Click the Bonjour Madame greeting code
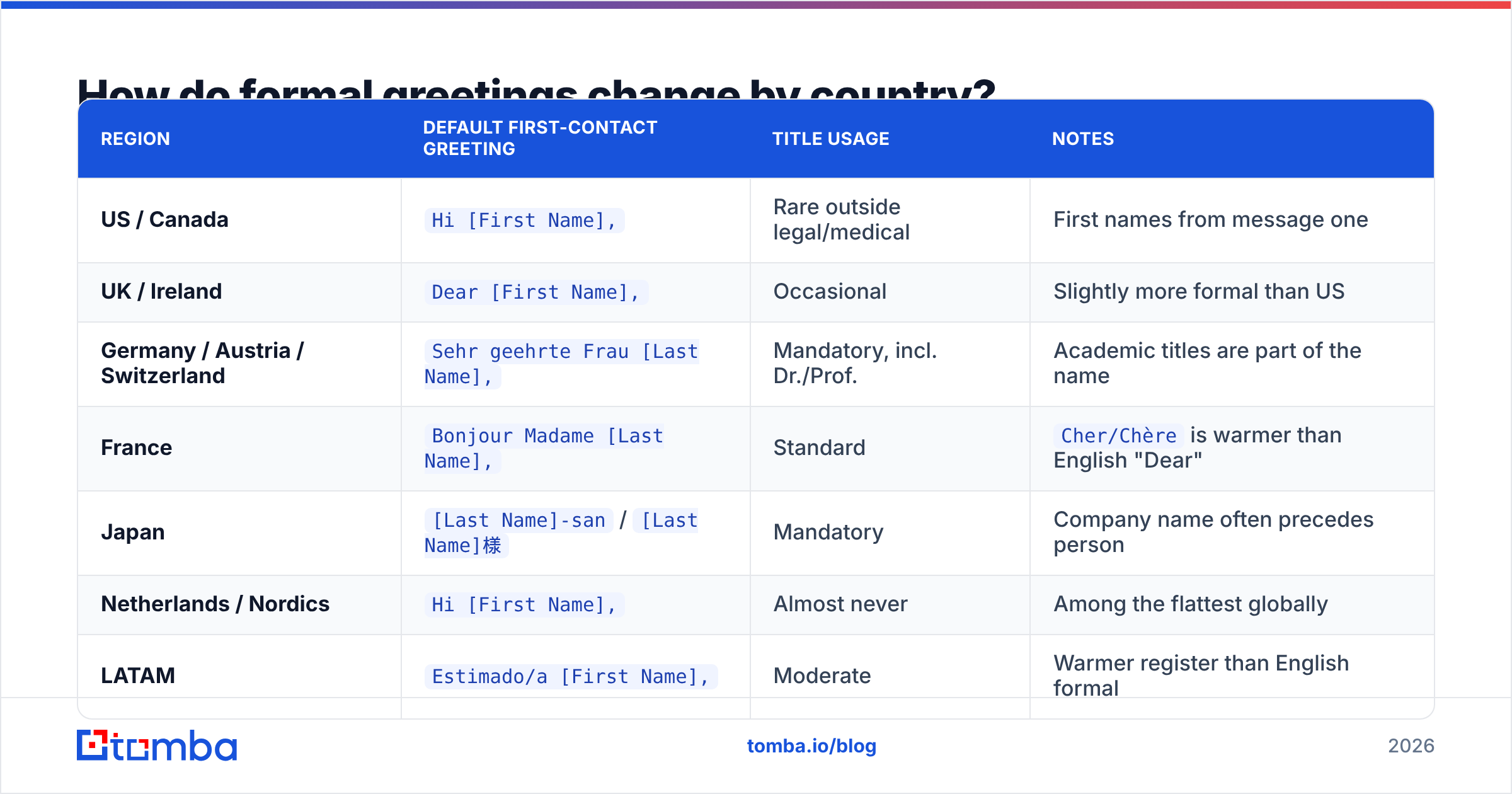Screen dimensions: 1512x794 544,448
